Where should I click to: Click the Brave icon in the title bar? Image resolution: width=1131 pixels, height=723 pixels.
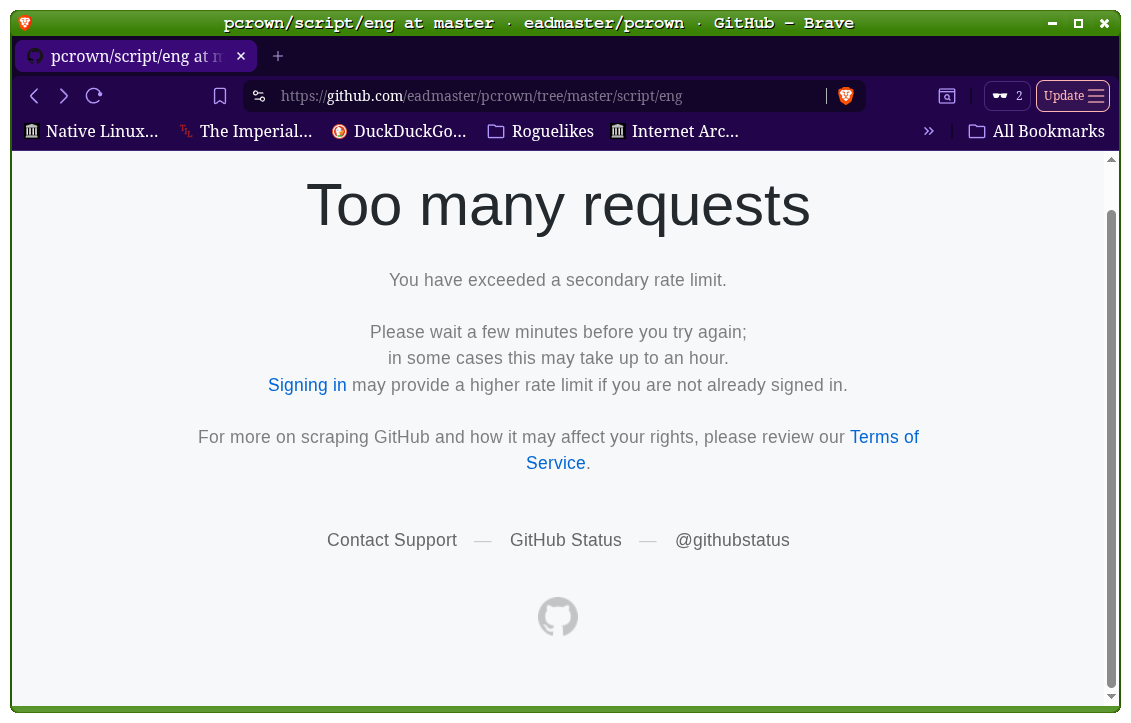point(25,23)
